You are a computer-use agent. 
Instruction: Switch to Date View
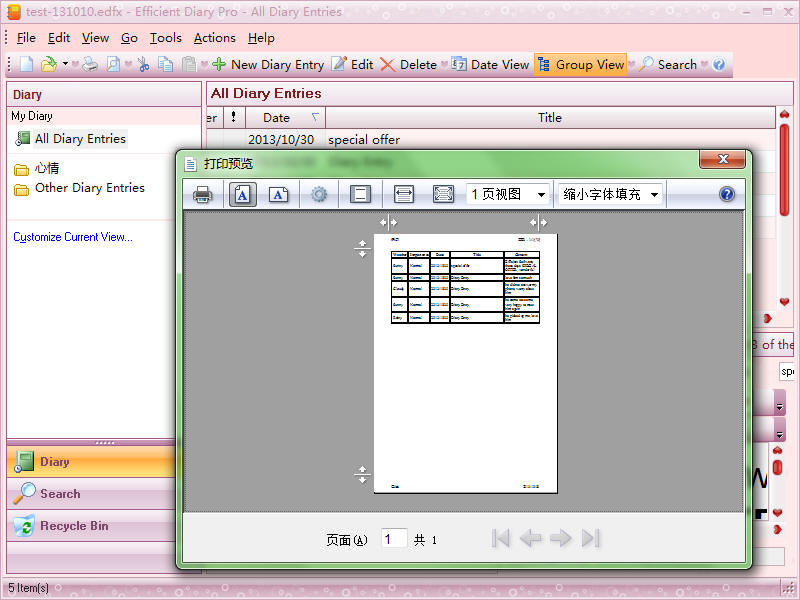click(490, 64)
